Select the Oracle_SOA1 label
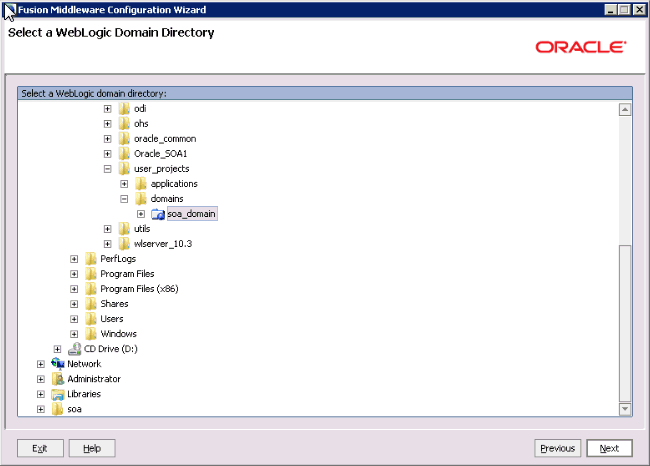The width and height of the screenshot is (650, 466). point(160,154)
